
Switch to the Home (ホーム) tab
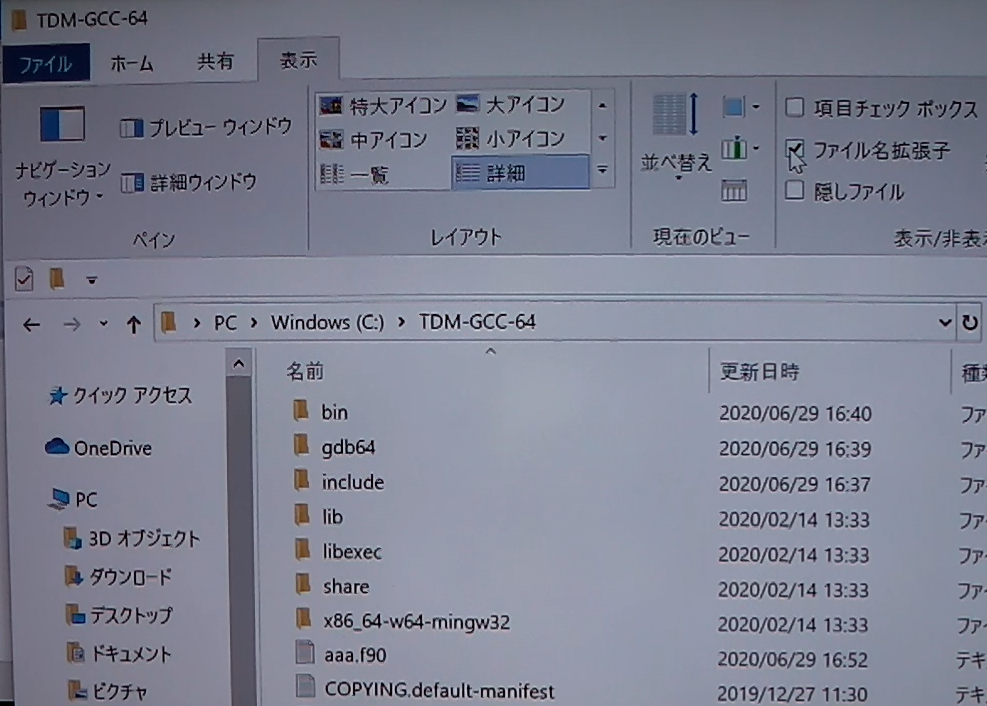131,63
